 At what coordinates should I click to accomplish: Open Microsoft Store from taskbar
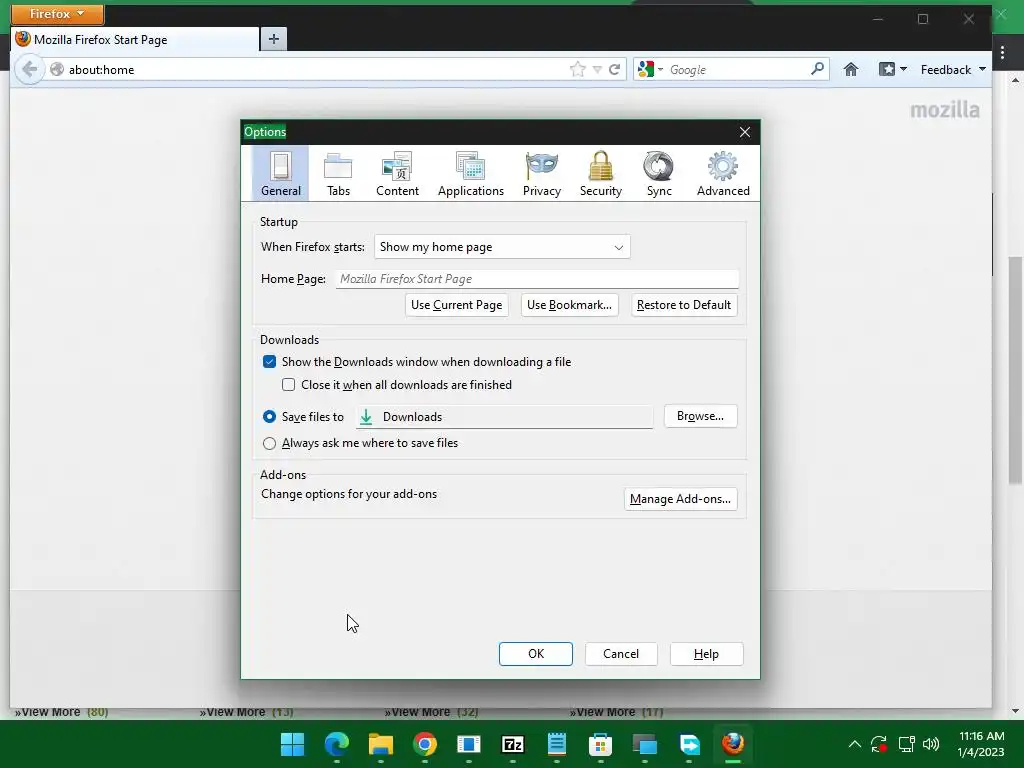click(600, 744)
